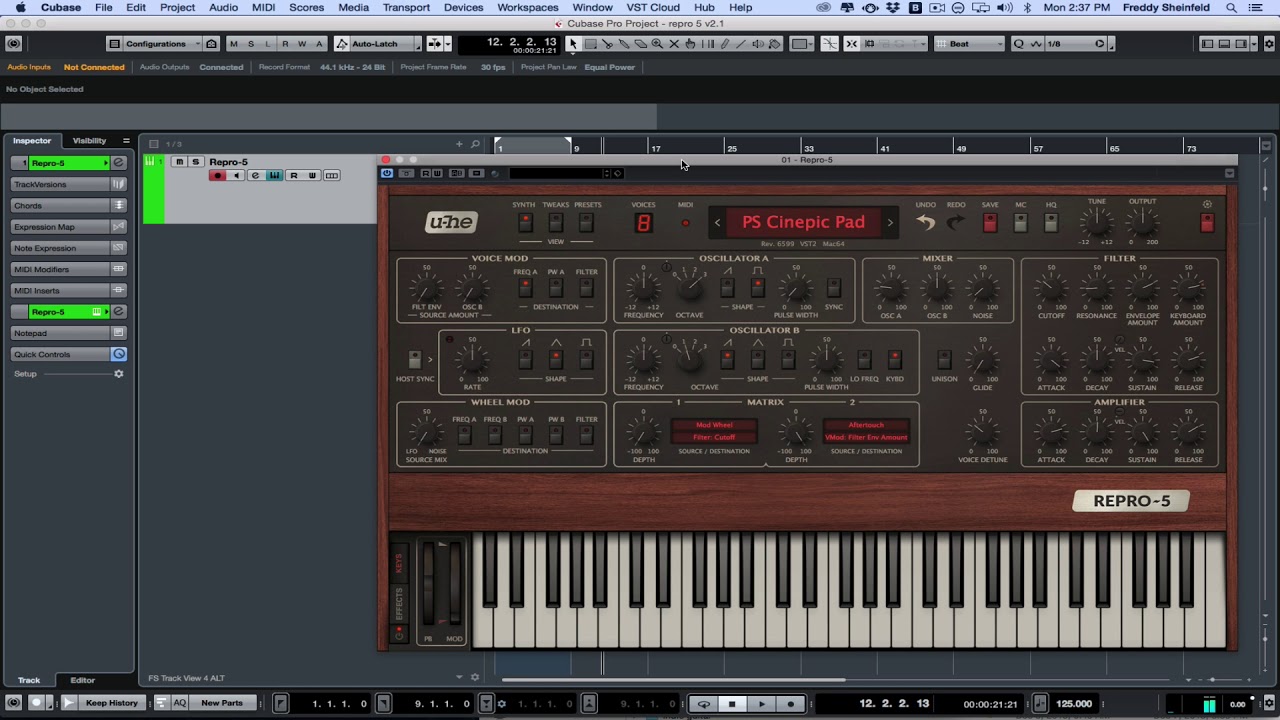The image size is (1280, 720).
Task: Open the Setup gear in Inspector
Action: pyautogui.click(x=118, y=374)
